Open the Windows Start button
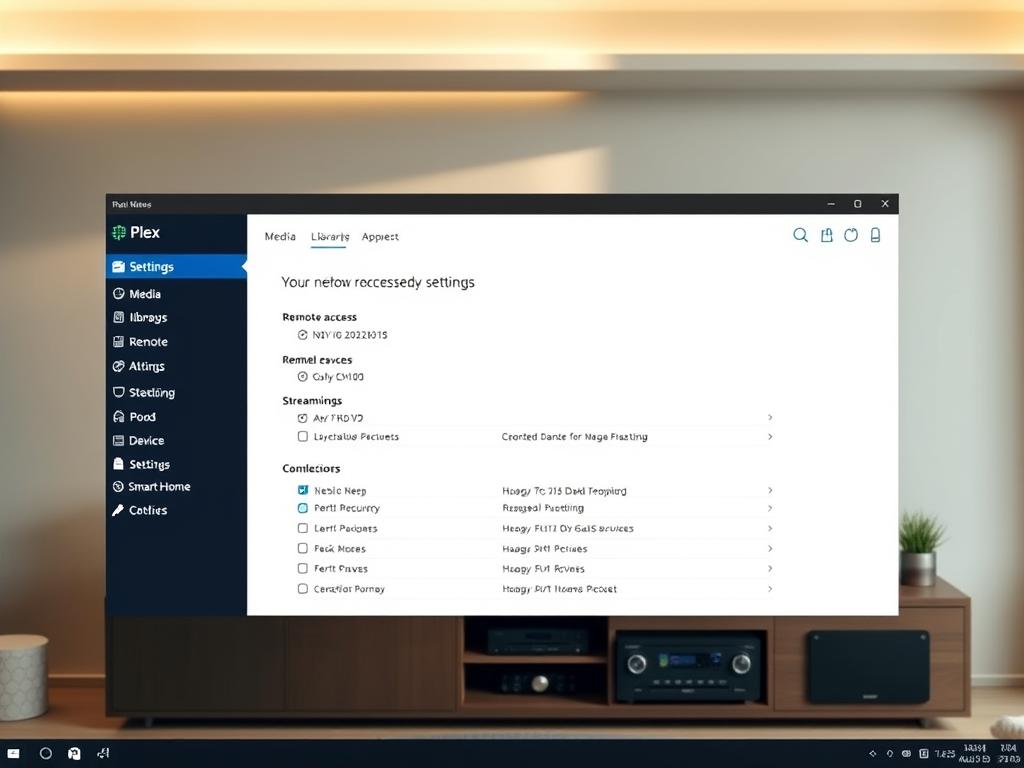Image resolution: width=1024 pixels, height=768 pixels. (x=14, y=754)
